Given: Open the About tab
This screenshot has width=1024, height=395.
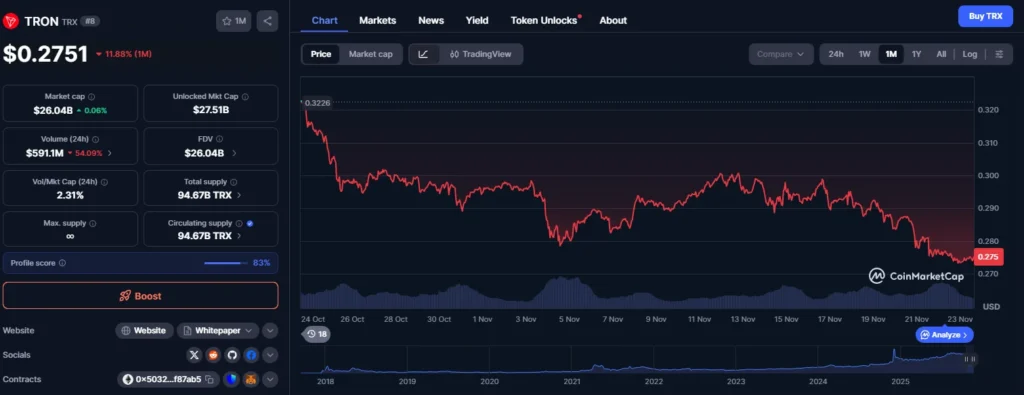Looking at the screenshot, I should click(613, 20).
